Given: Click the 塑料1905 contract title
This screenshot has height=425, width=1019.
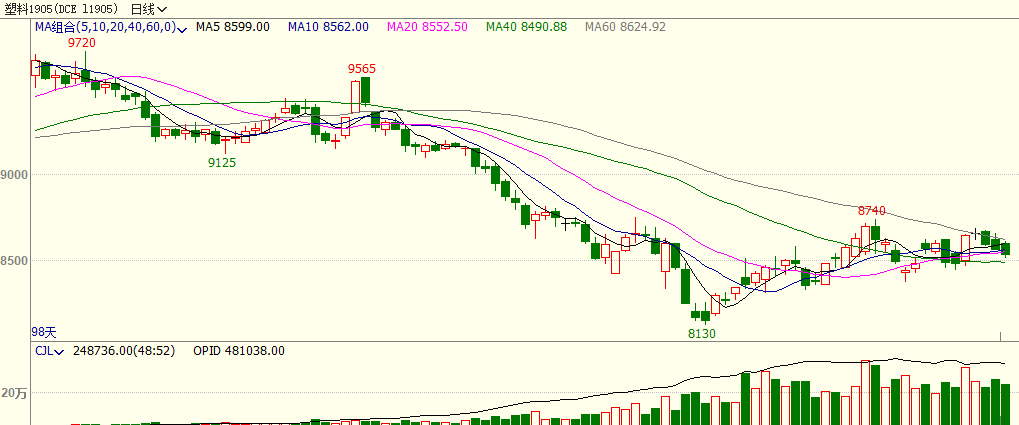Looking at the screenshot, I should (60, 9).
